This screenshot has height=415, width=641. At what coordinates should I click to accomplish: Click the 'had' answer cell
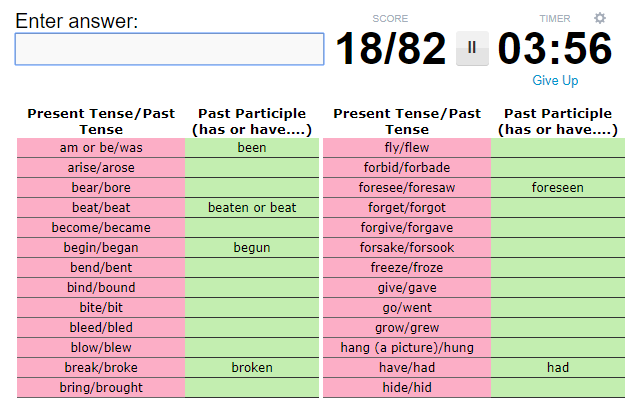[558, 368]
